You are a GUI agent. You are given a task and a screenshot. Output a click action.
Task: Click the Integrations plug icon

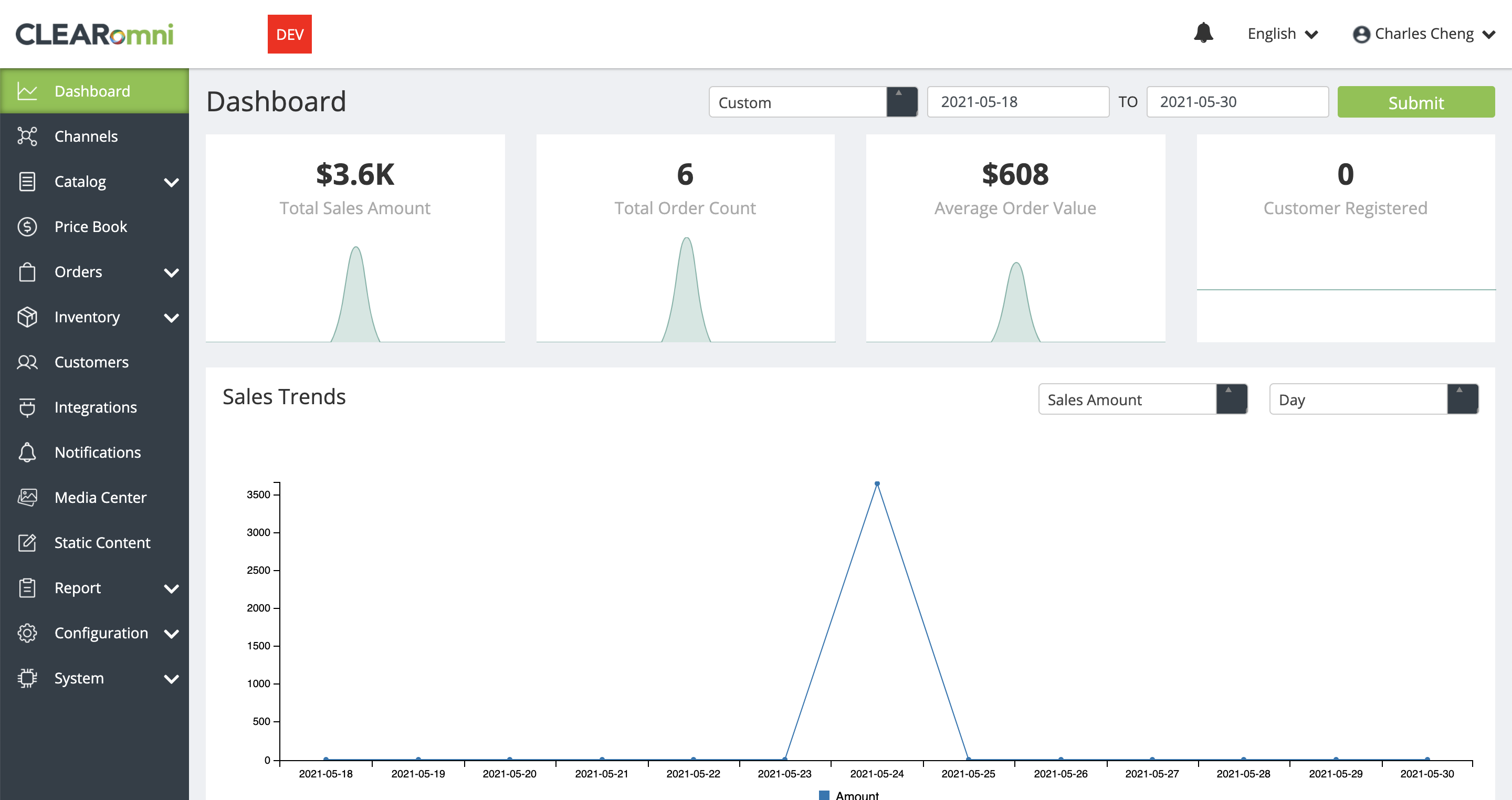pyautogui.click(x=27, y=407)
